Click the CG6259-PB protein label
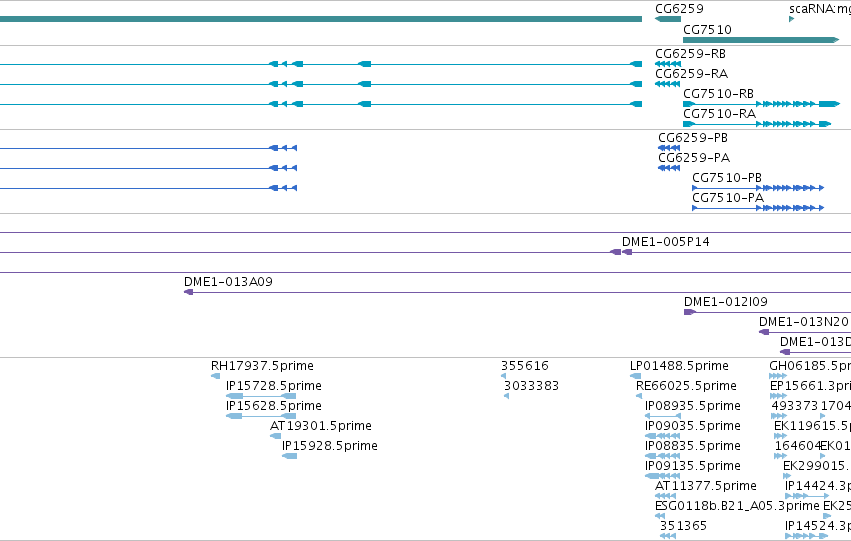This screenshot has width=851, height=541. point(693,138)
